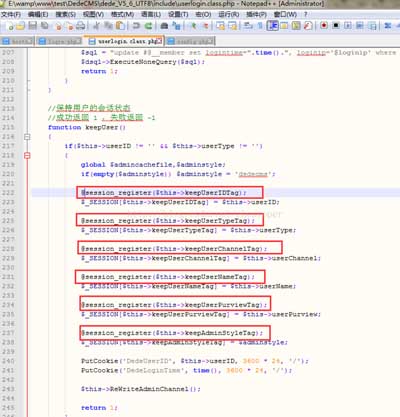
Task: Undo the last edit using toolbar arrow
Action: pos(136,26)
